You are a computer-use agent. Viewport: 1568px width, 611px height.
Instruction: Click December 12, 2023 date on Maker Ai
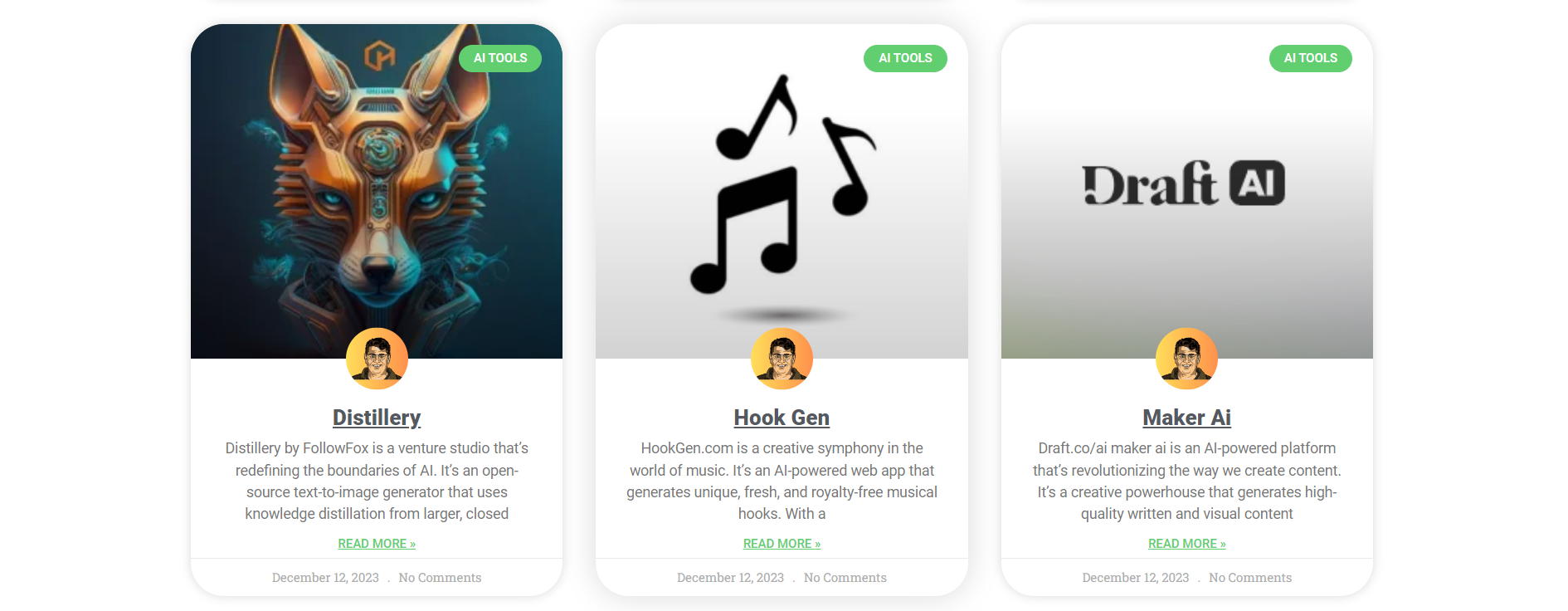(1135, 578)
